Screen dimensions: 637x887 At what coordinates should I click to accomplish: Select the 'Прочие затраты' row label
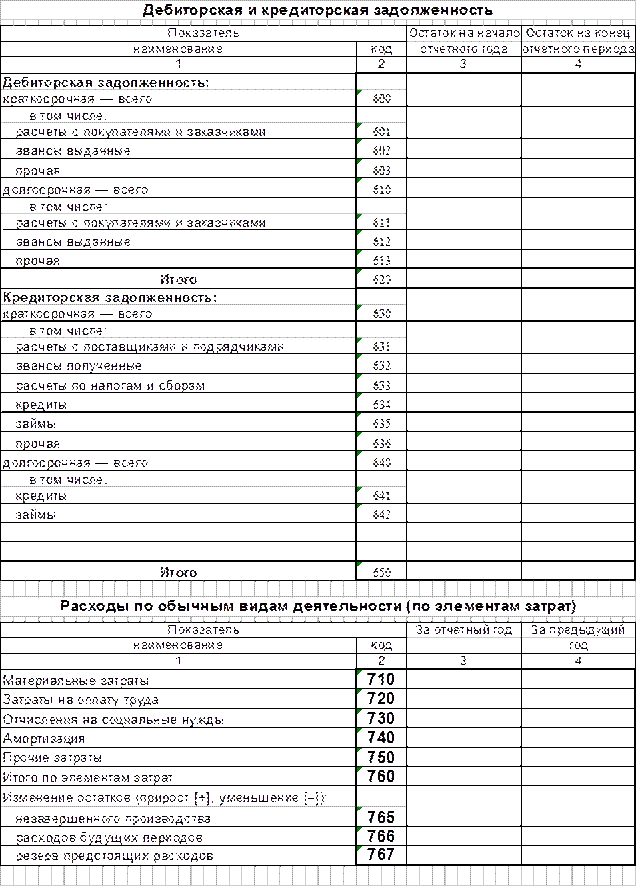click(53, 758)
